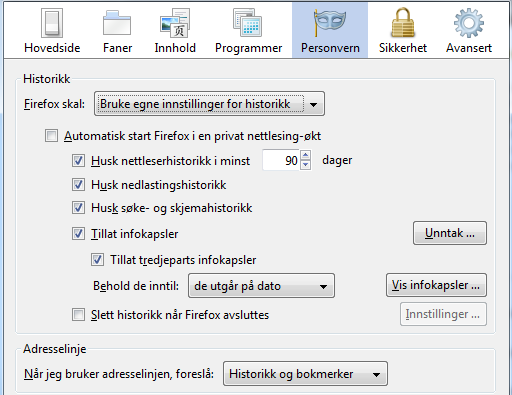Expand the Firefox skal history dropdown

[x=209, y=104]
